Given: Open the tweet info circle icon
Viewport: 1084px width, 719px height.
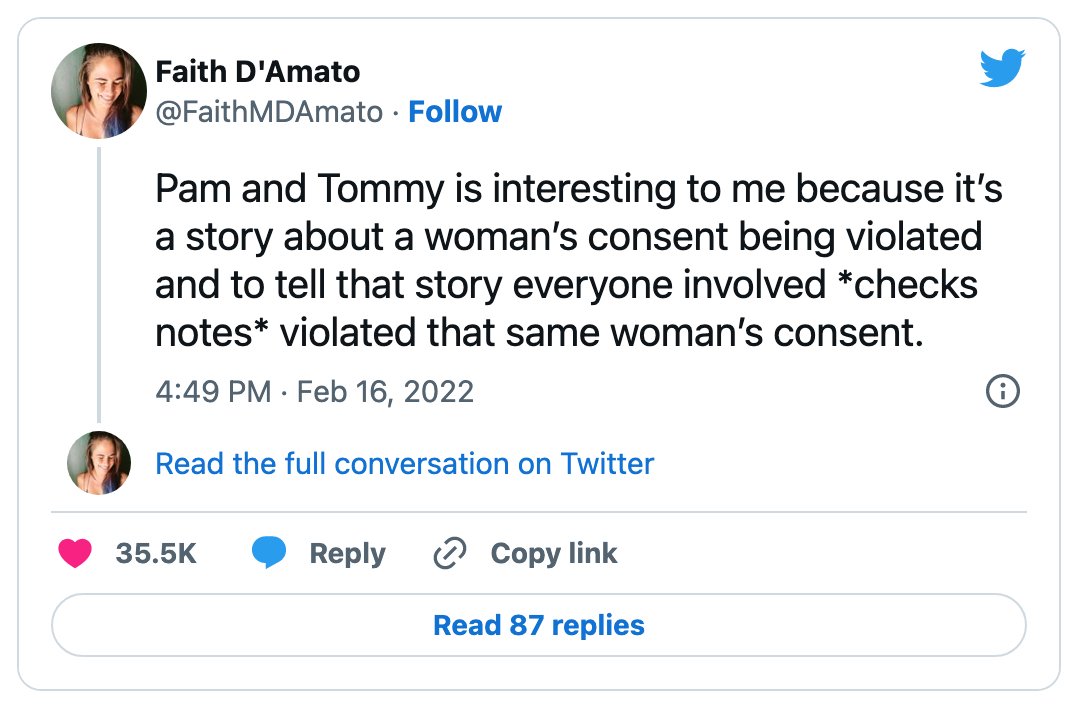Looking at the screenshot, I should pyautogui.click(x=1002, y=391).
